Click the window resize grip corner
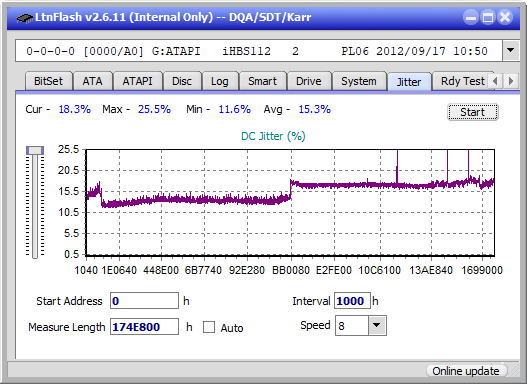The width and height of the screenshot is (527, 384). [x=514, y=371]
